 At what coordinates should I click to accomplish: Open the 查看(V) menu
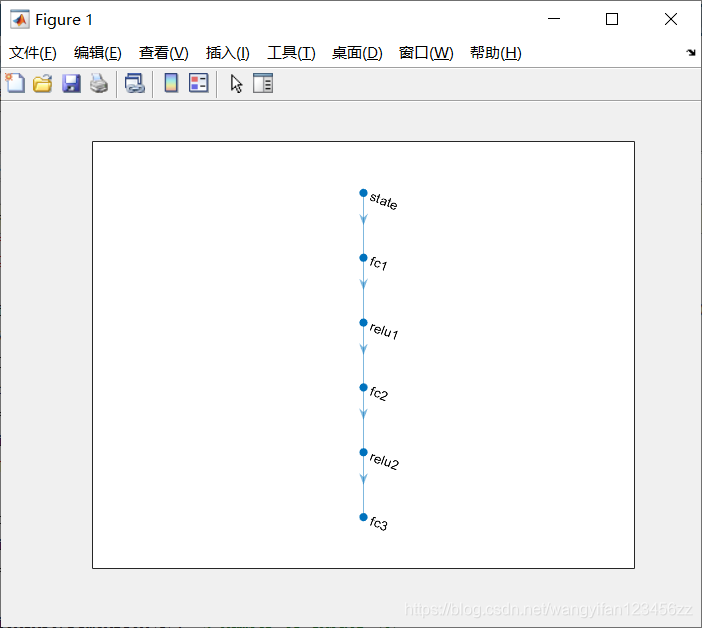tap(163, 53)
